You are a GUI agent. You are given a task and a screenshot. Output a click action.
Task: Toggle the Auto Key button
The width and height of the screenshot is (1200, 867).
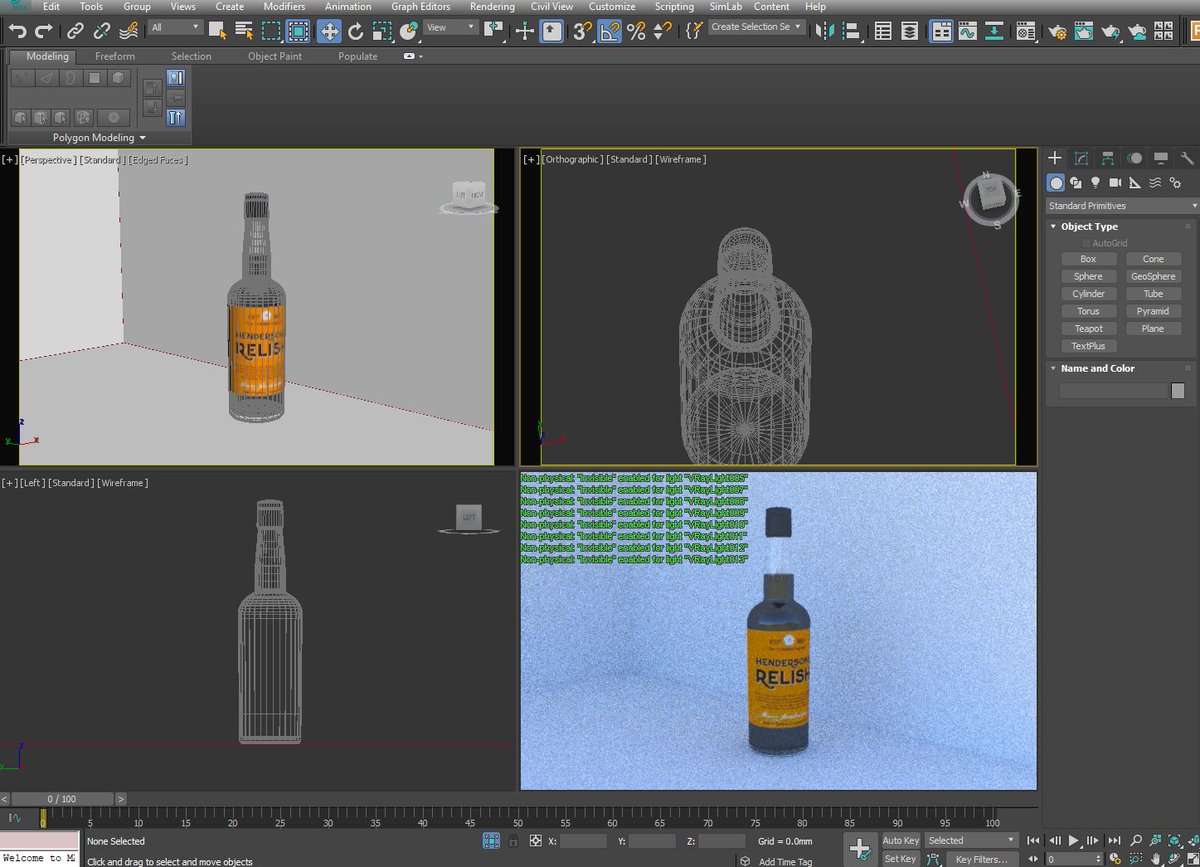(x=900, y=840)
